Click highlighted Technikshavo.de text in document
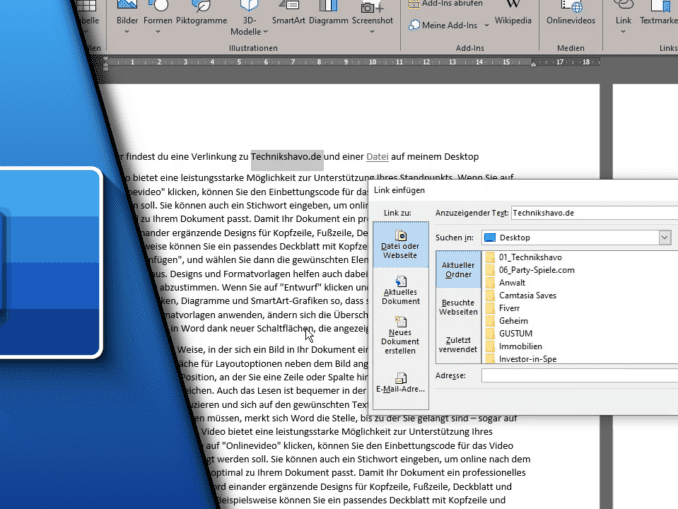Screen dimensions: 678x509 286,157
